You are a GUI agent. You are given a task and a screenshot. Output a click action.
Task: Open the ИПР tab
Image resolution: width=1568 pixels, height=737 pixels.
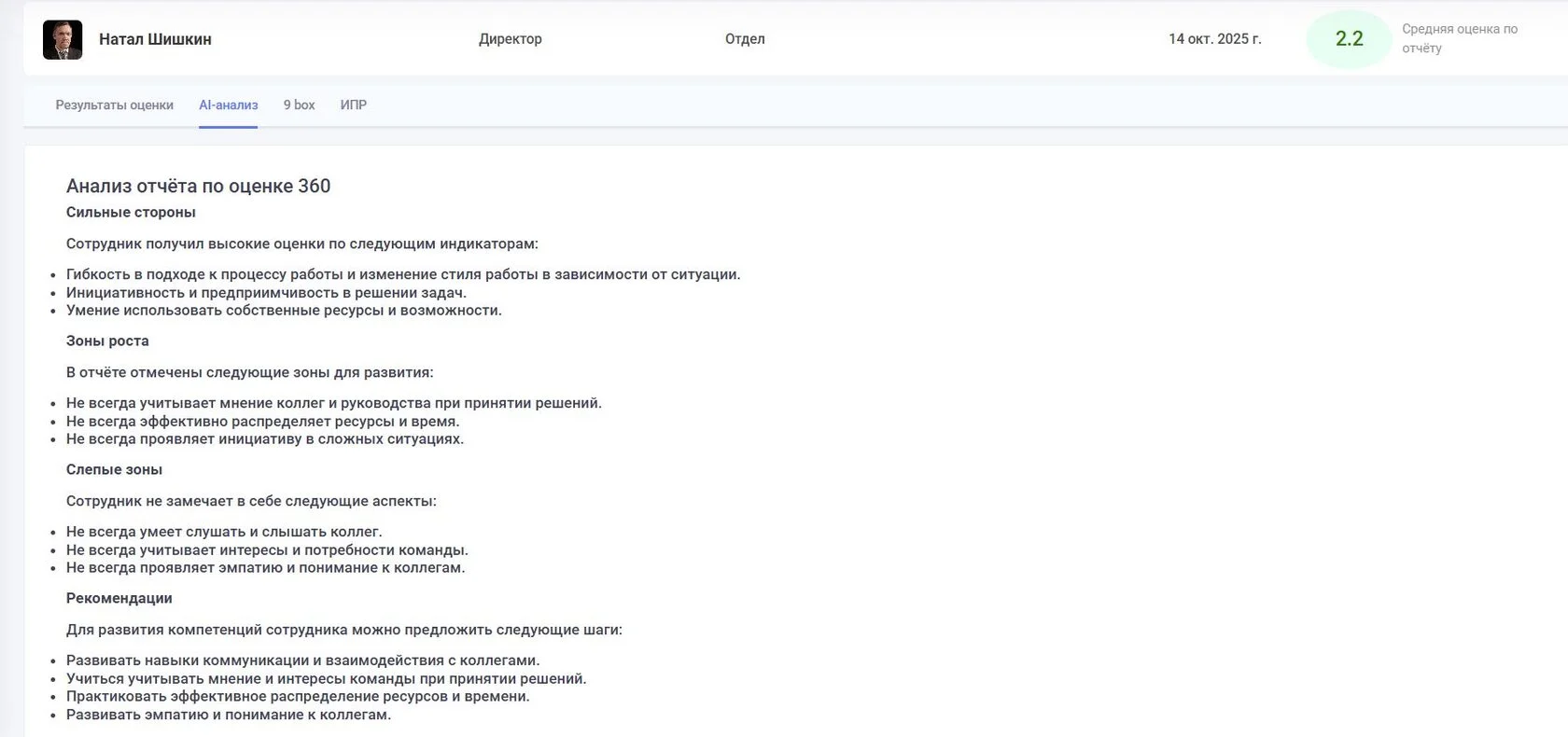point(353,105)
